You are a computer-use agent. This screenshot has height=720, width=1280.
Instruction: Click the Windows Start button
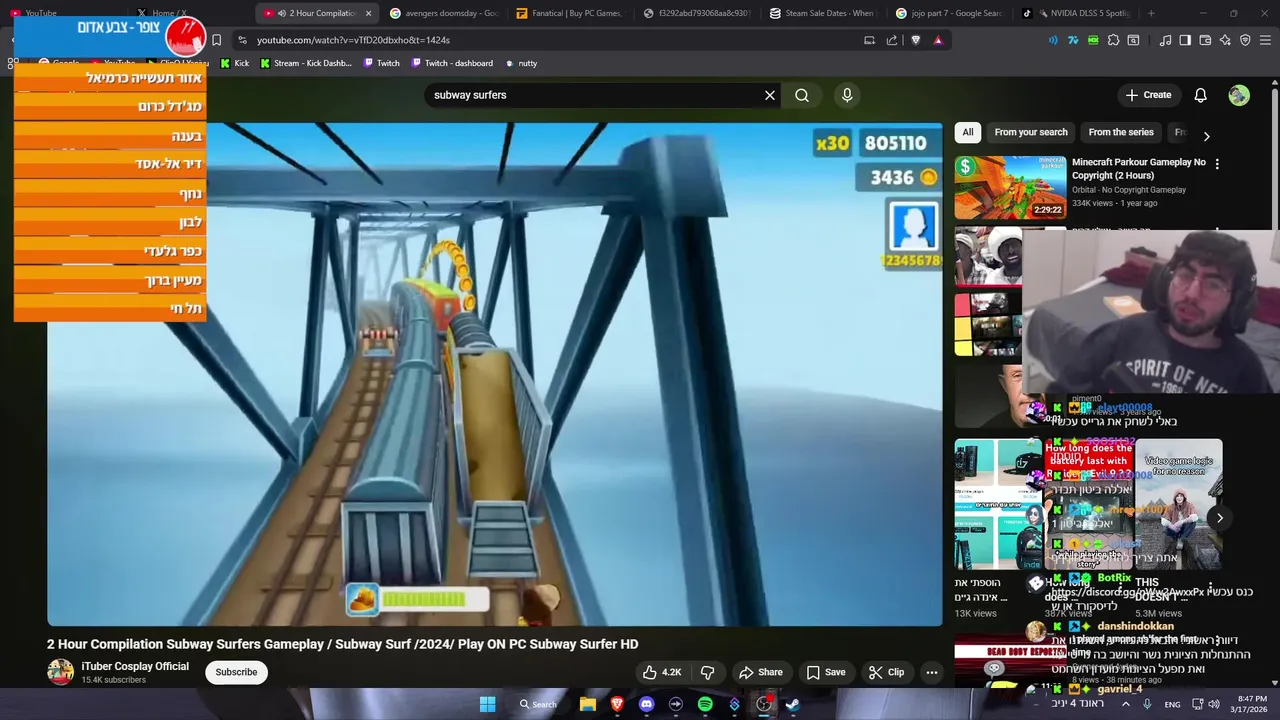point(487,704)
